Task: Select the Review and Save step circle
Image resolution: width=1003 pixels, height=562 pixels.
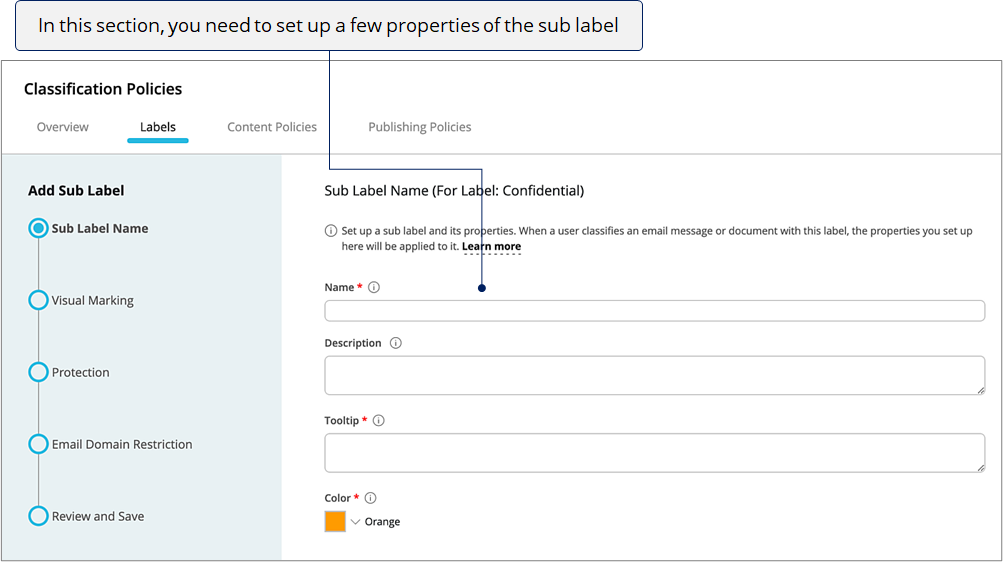Action: (x=38, y=516)
